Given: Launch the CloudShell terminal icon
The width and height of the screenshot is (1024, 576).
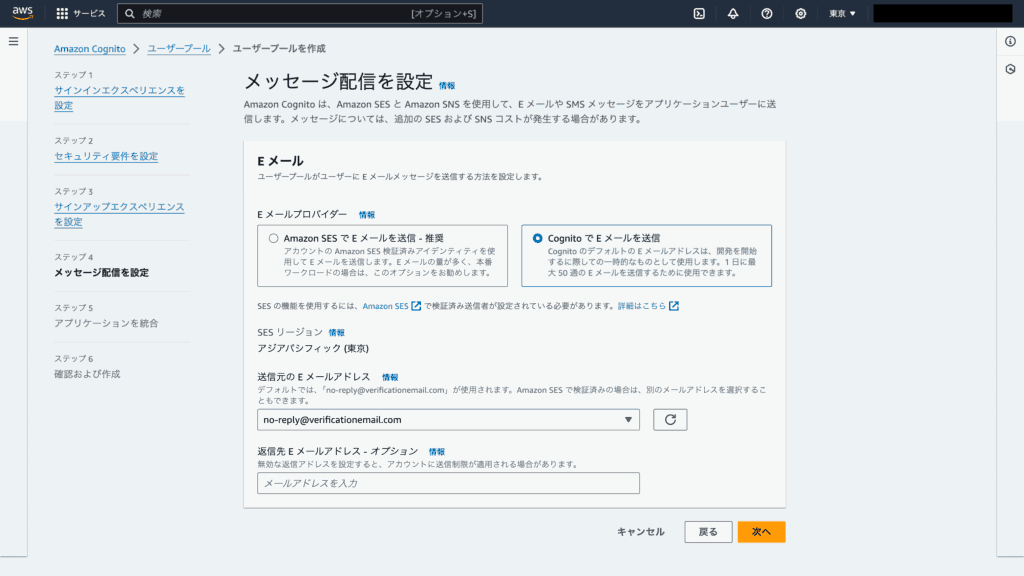Looking at the screenshot, I should click(699, 14).
